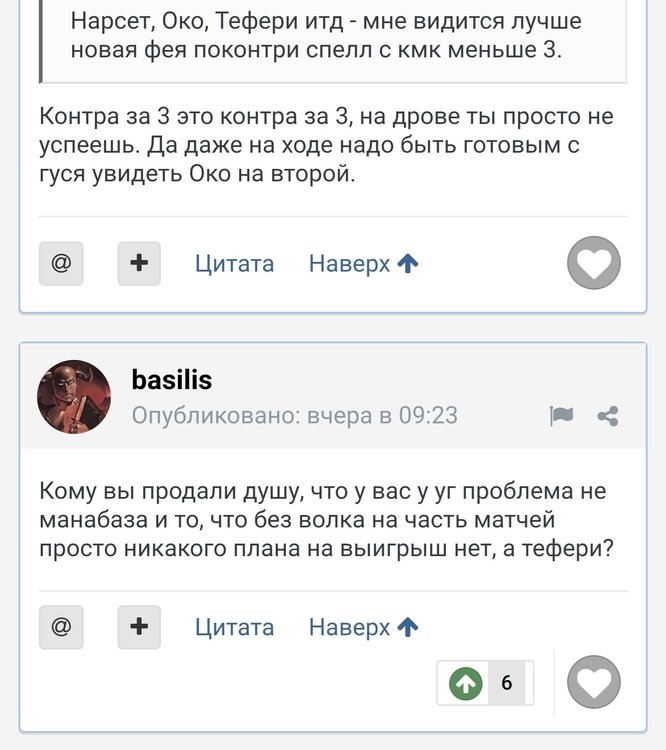
Task: Click the @ mention button in first post
Action: pyautogui.click(x=61, y=264)
